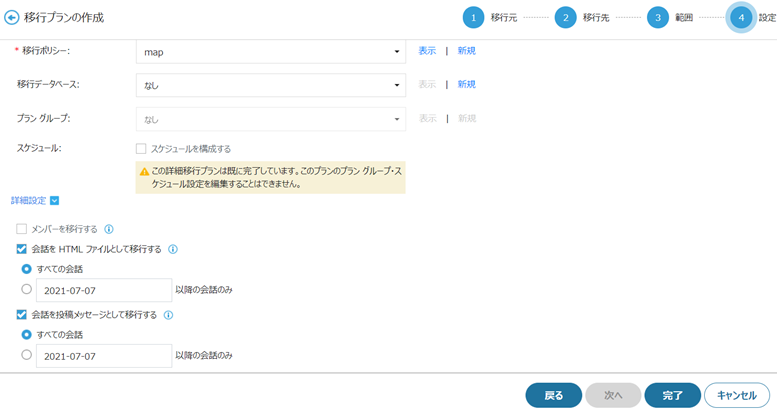Uncheck 会話を投稿メッセージとして移行する
This screenshot has height=412, width=777.
(x=21, y=315)
